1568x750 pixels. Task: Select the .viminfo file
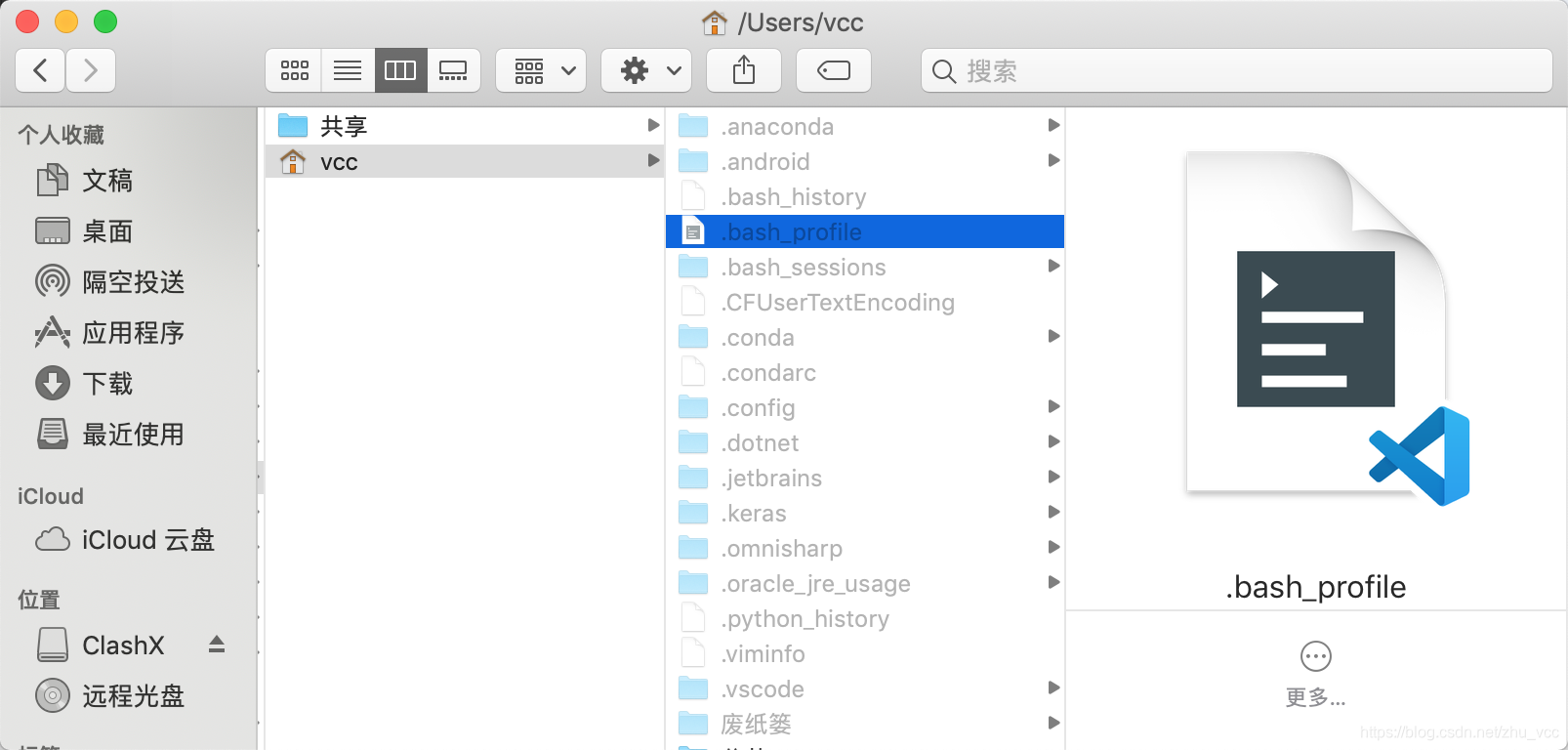click(x=865, y=653)
